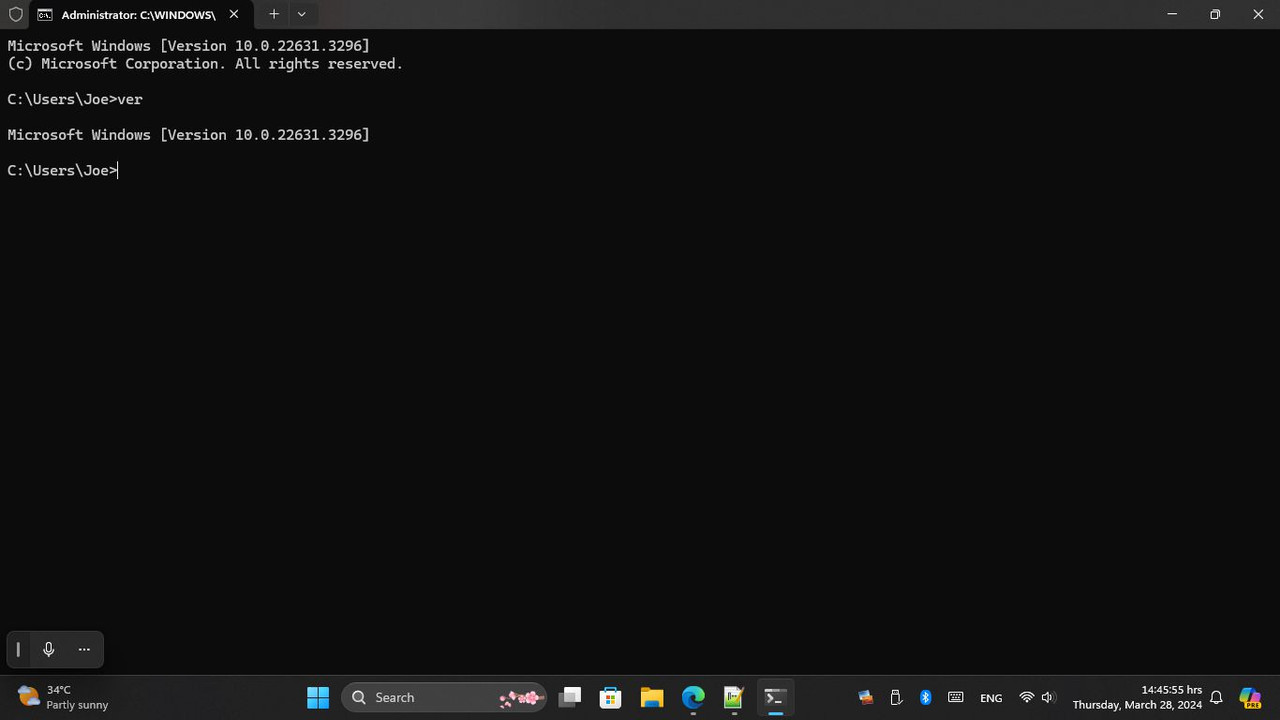Click the shield icon in the title bar

click(x=15, y=15)
